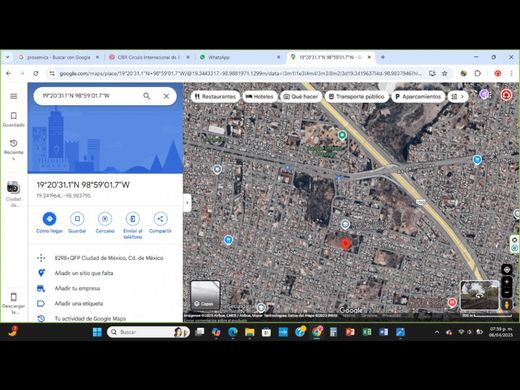Screen dimensions: 520x390
Task: Close the WhatsApp tab
Action: (x=279, y=57)
